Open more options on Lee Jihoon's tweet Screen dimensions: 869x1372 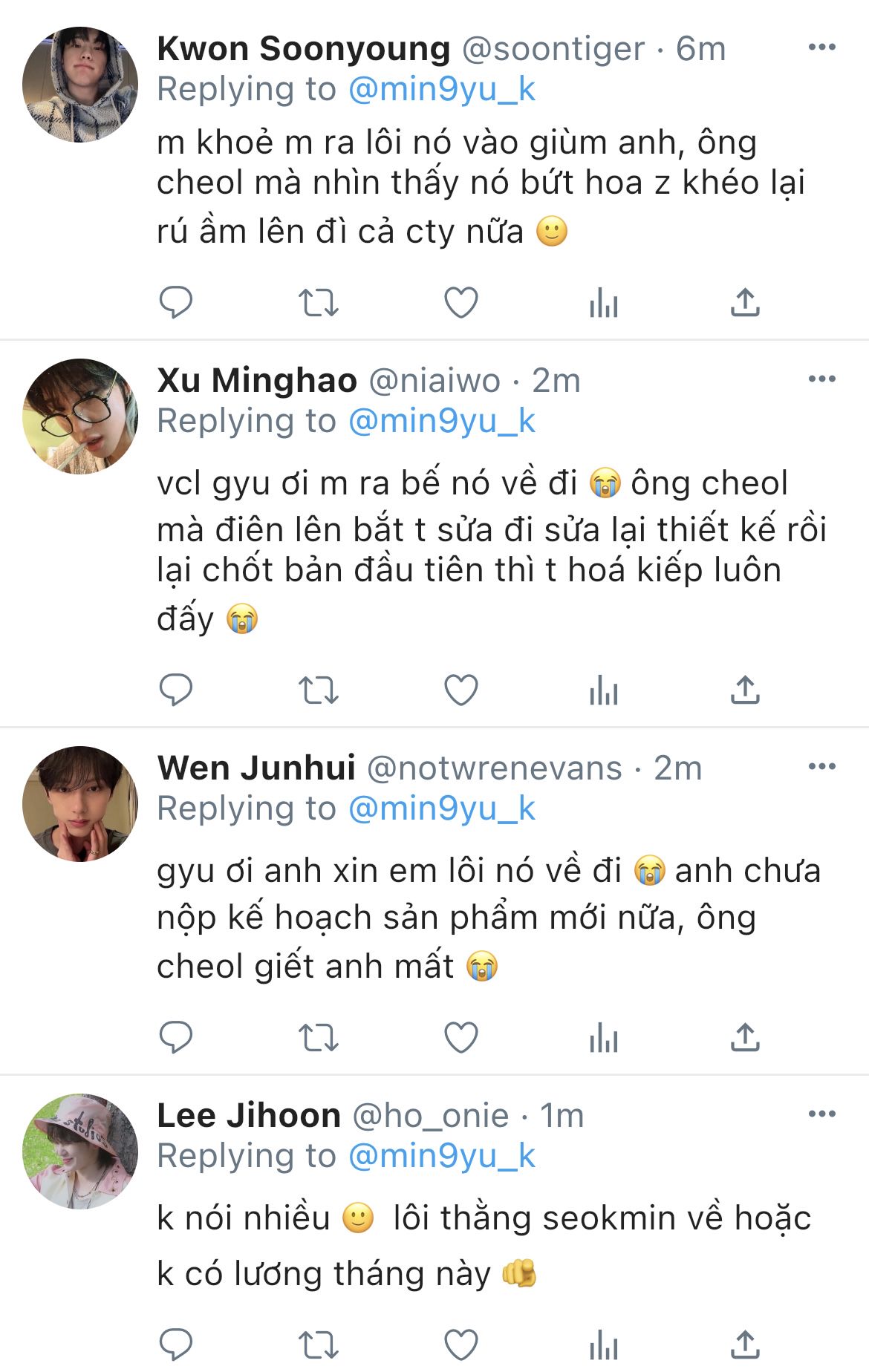pos(821,1114)
